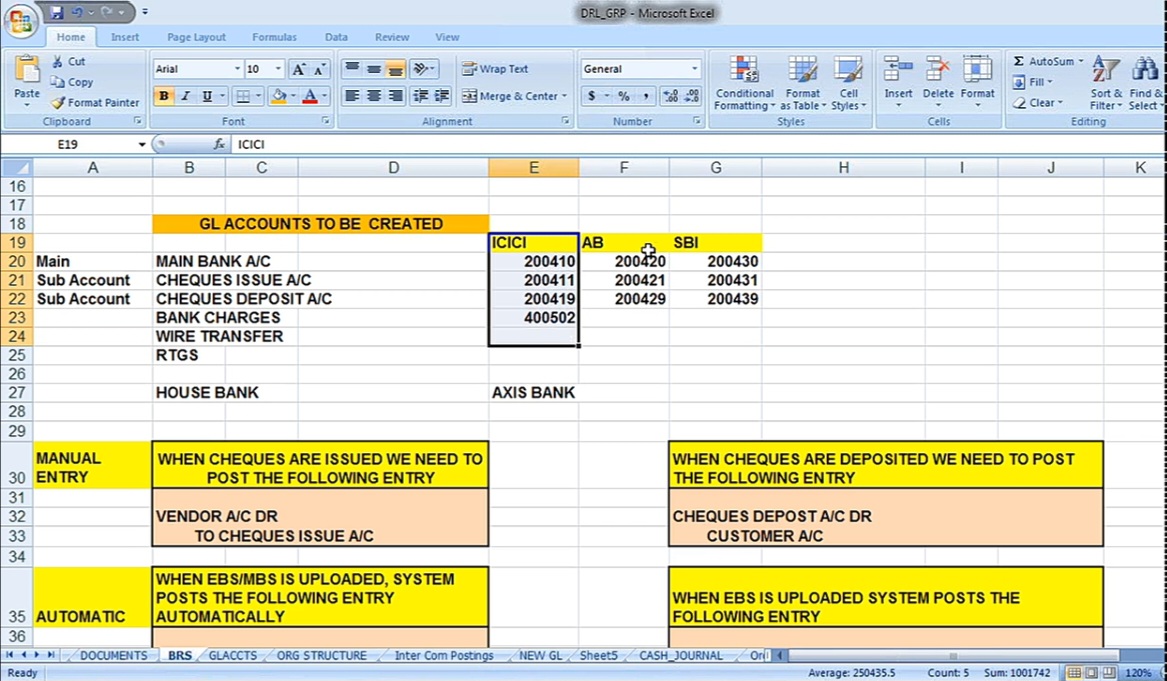1167x681 pixels.
Task: Open Find & Select options
Action: [1145, 83]
